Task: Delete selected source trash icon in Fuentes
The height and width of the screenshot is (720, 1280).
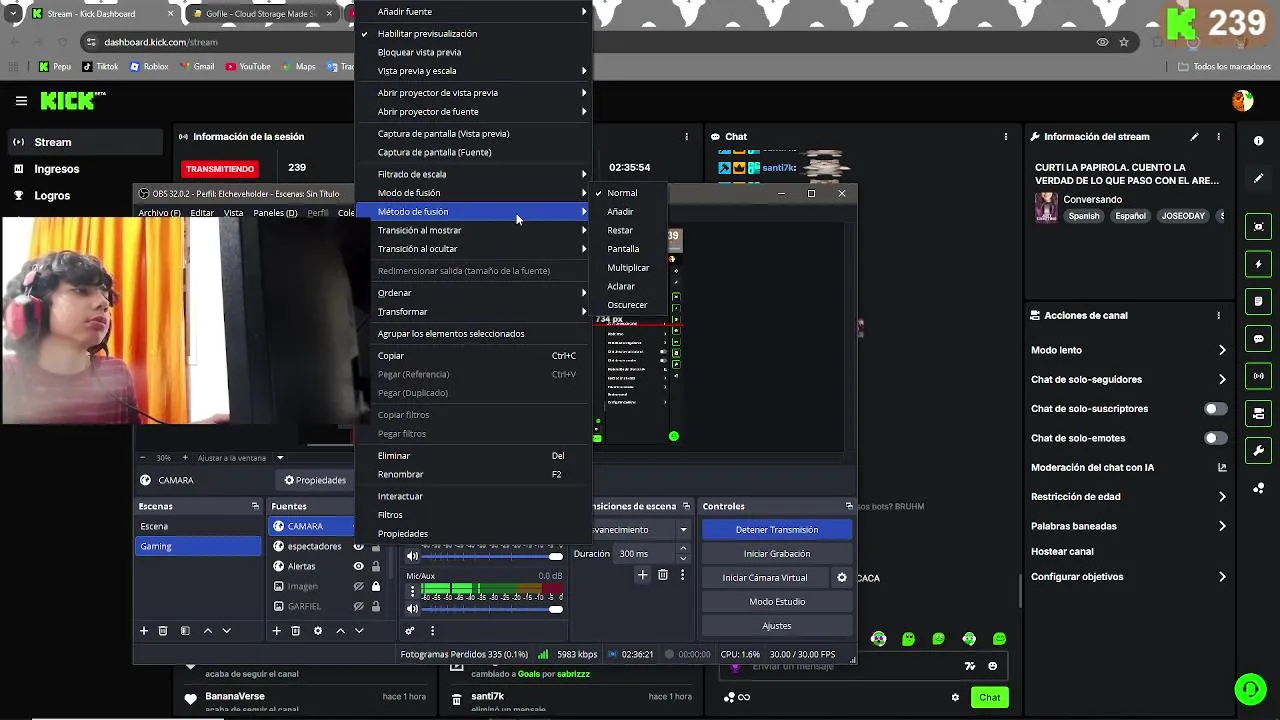Action: [295, 631]
